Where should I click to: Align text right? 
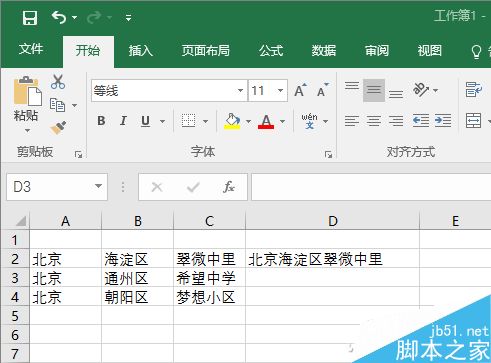pyautogui.click(x=396, y=121)
